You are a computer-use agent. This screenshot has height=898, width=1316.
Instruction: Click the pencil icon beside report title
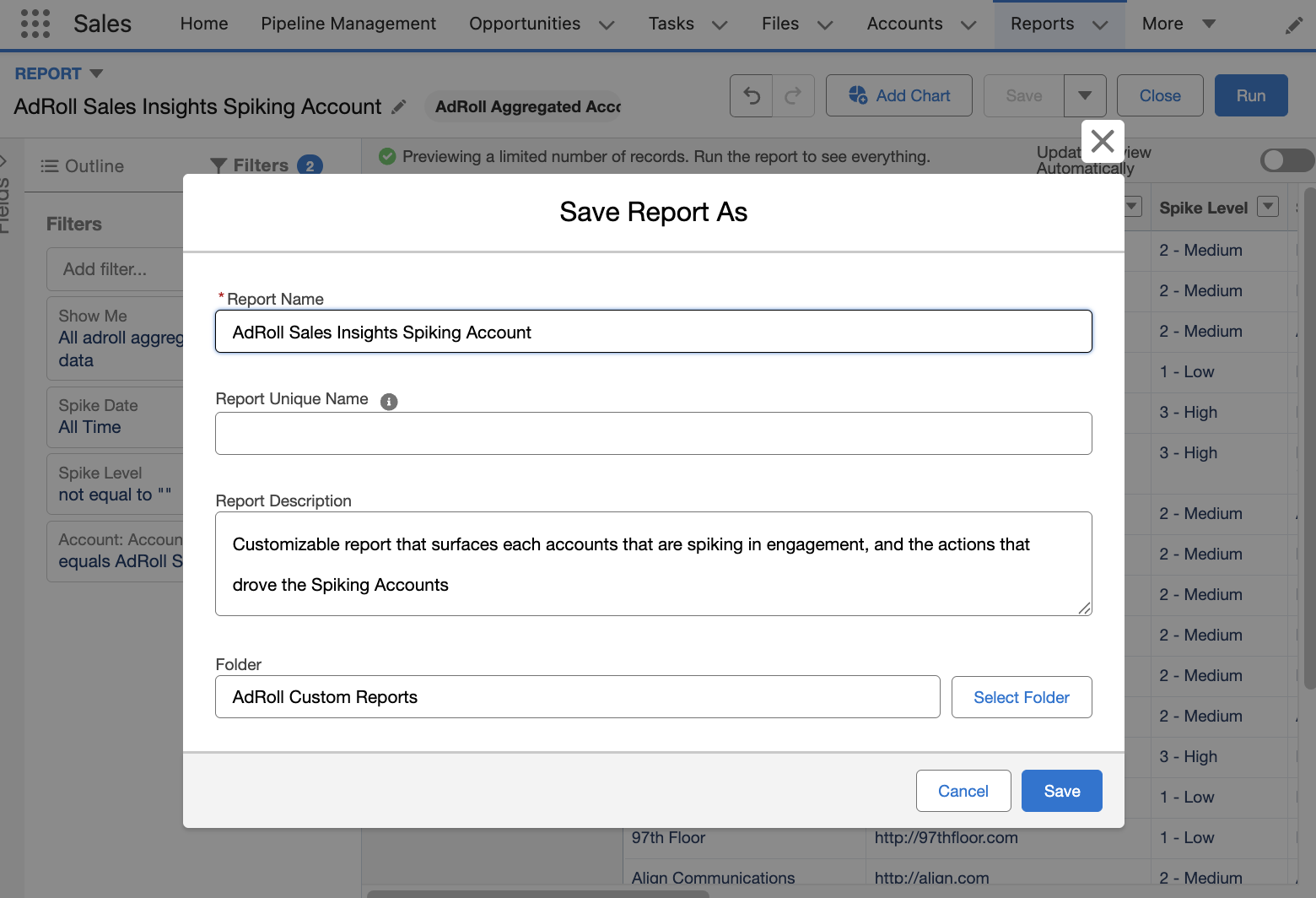click(x=399, y=107)
